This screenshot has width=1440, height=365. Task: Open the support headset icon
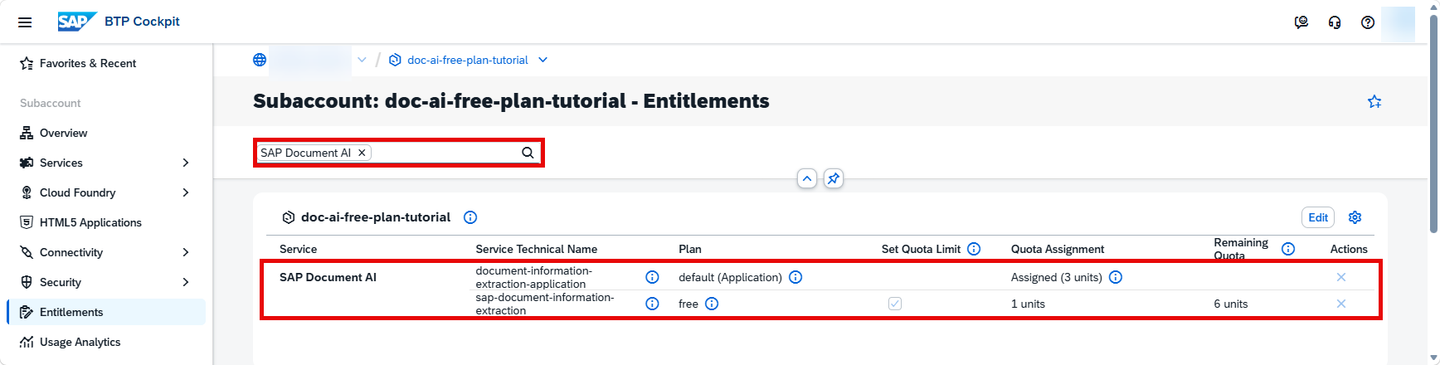1334,22
